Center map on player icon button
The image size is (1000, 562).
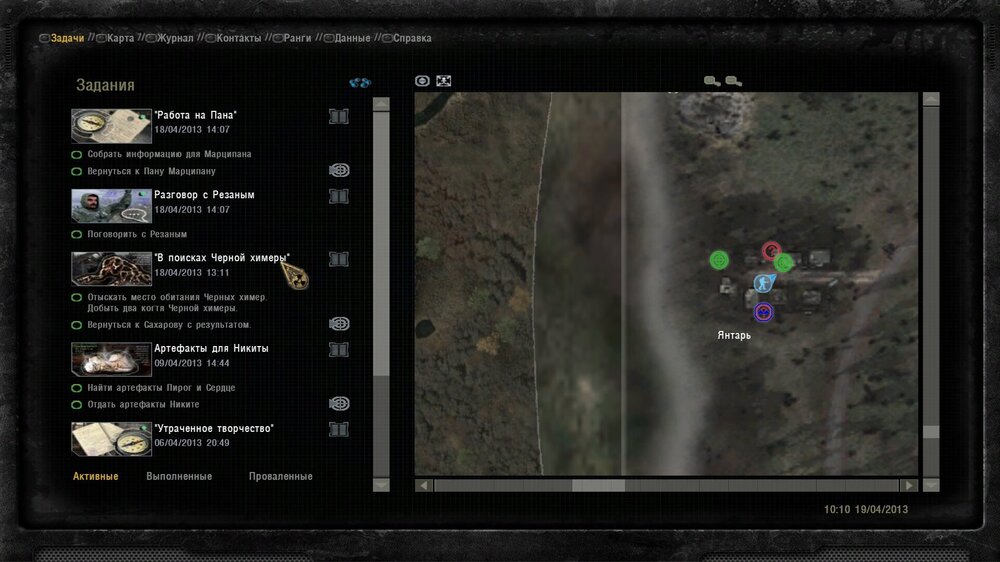pos(422,81)
